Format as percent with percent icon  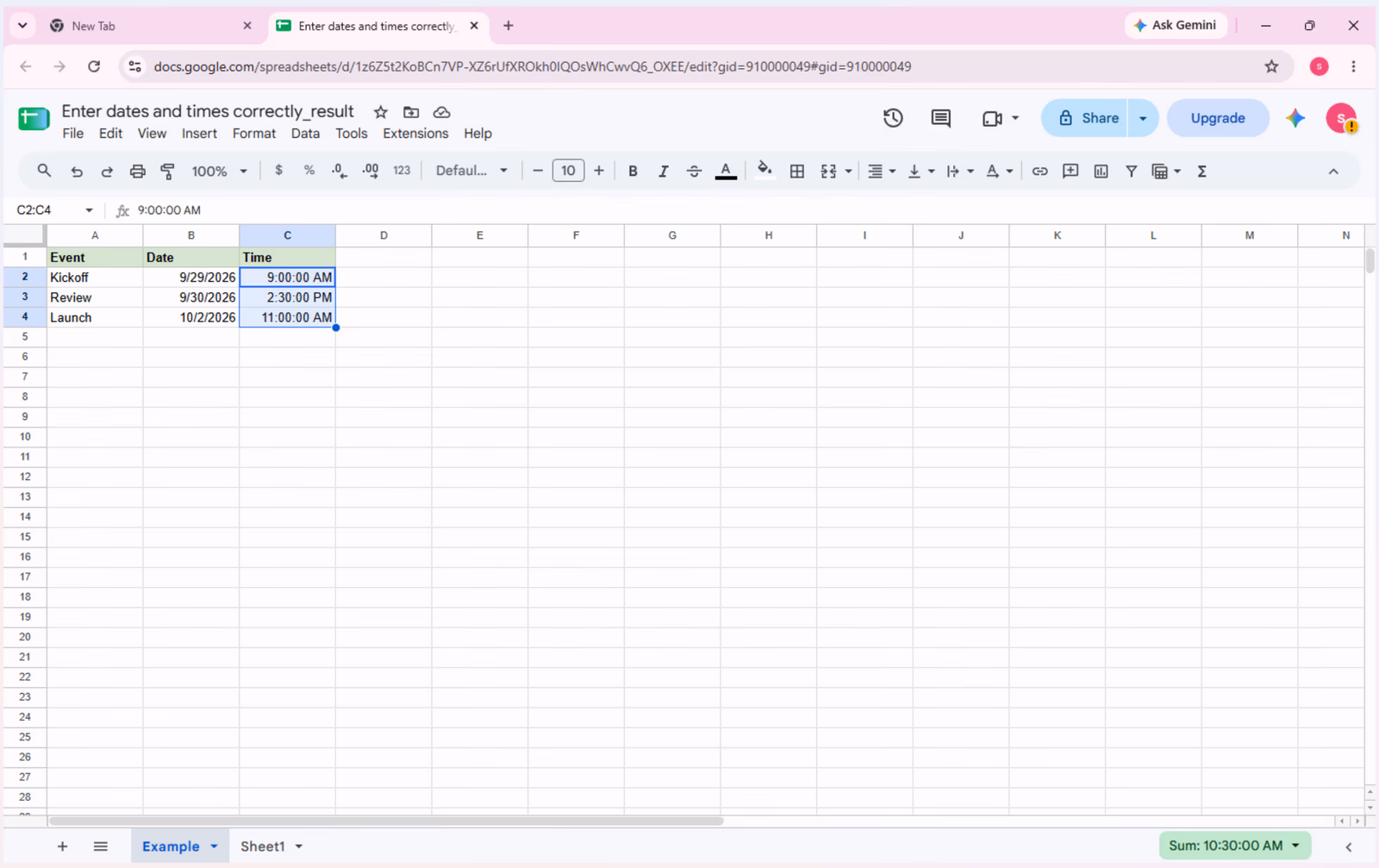point(309,171)
